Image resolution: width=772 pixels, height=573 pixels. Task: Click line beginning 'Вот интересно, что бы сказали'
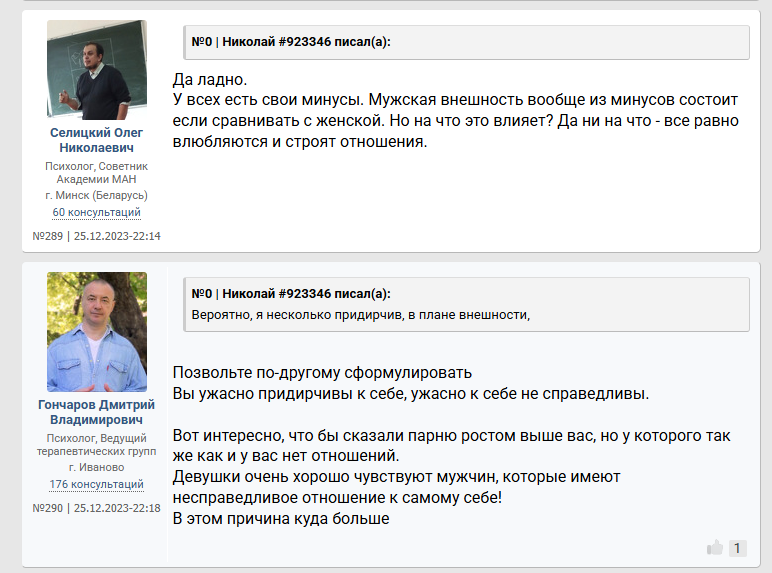coord(451,436)
